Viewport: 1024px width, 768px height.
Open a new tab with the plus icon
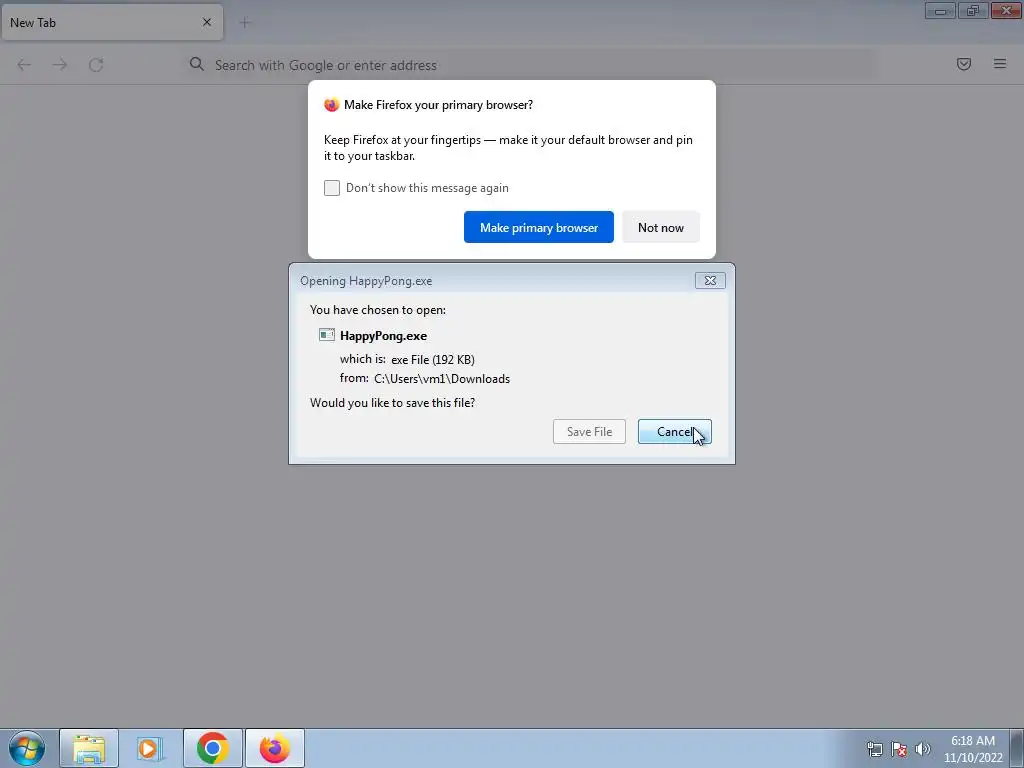coord(245,23)
